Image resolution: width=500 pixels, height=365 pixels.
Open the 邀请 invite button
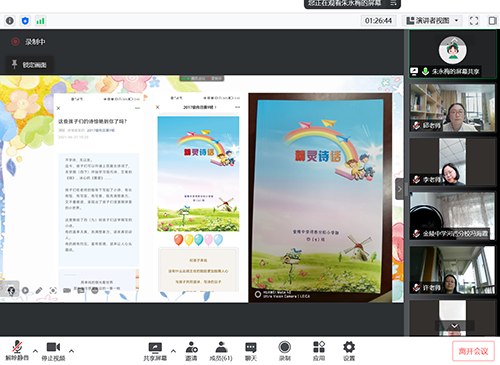[191, 351]
